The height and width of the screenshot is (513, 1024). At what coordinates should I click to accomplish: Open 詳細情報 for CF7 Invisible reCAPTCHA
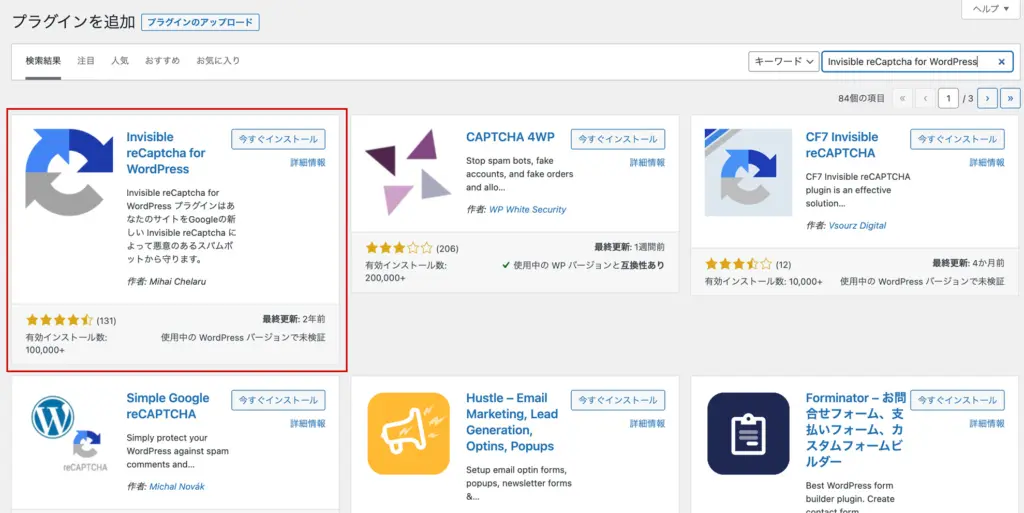click(x=987, y=163)
